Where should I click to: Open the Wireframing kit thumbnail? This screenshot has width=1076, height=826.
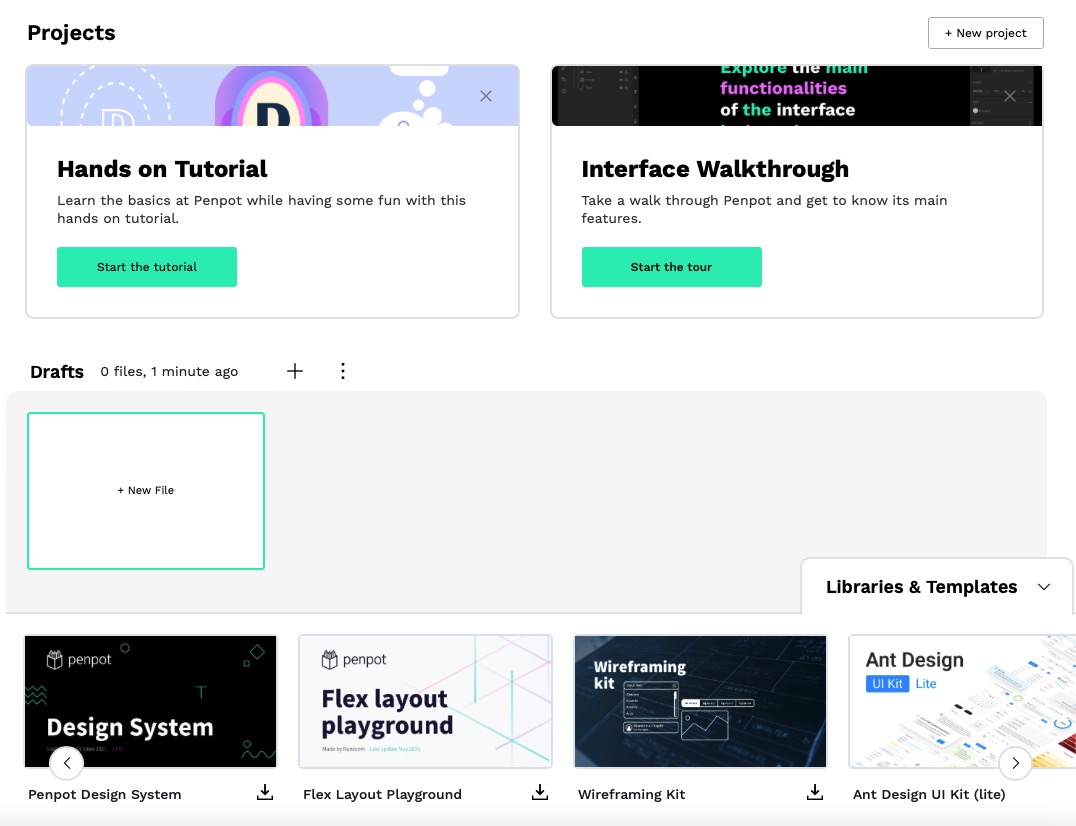tap(700, 700)
